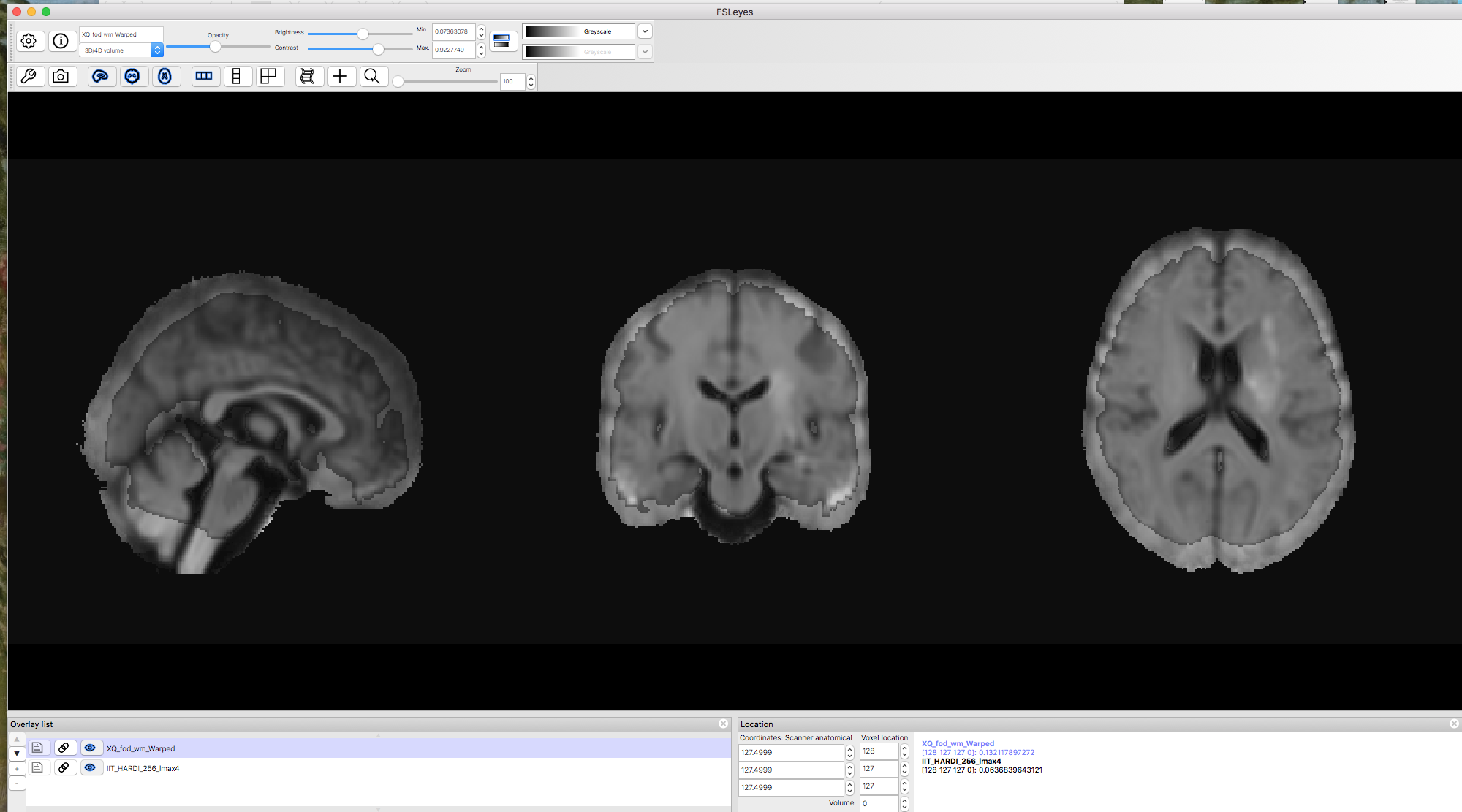Open view settings wrench icon
The image size is (1462, 812).
pos(29,77)
